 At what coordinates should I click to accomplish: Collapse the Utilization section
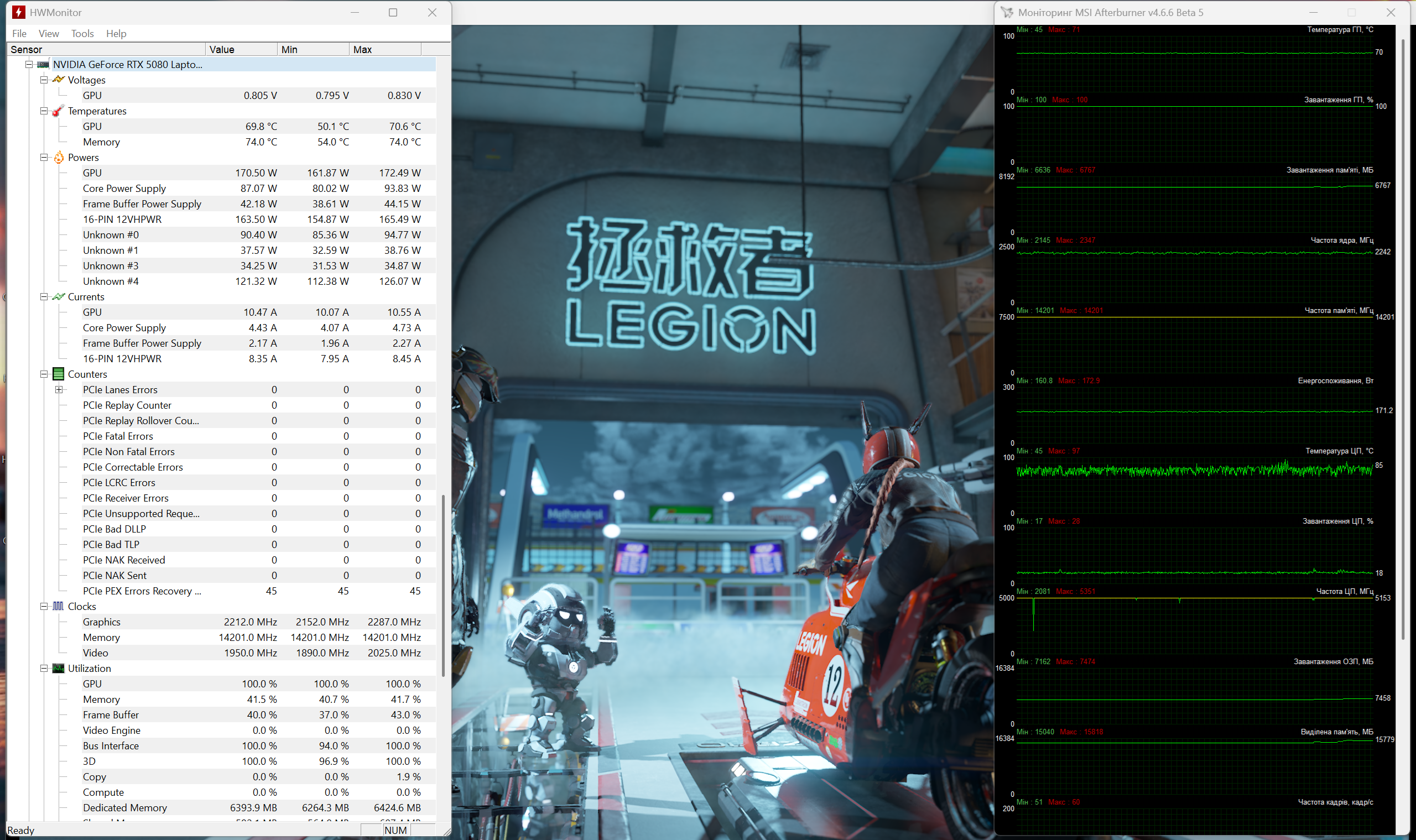[x=44, y=669]
